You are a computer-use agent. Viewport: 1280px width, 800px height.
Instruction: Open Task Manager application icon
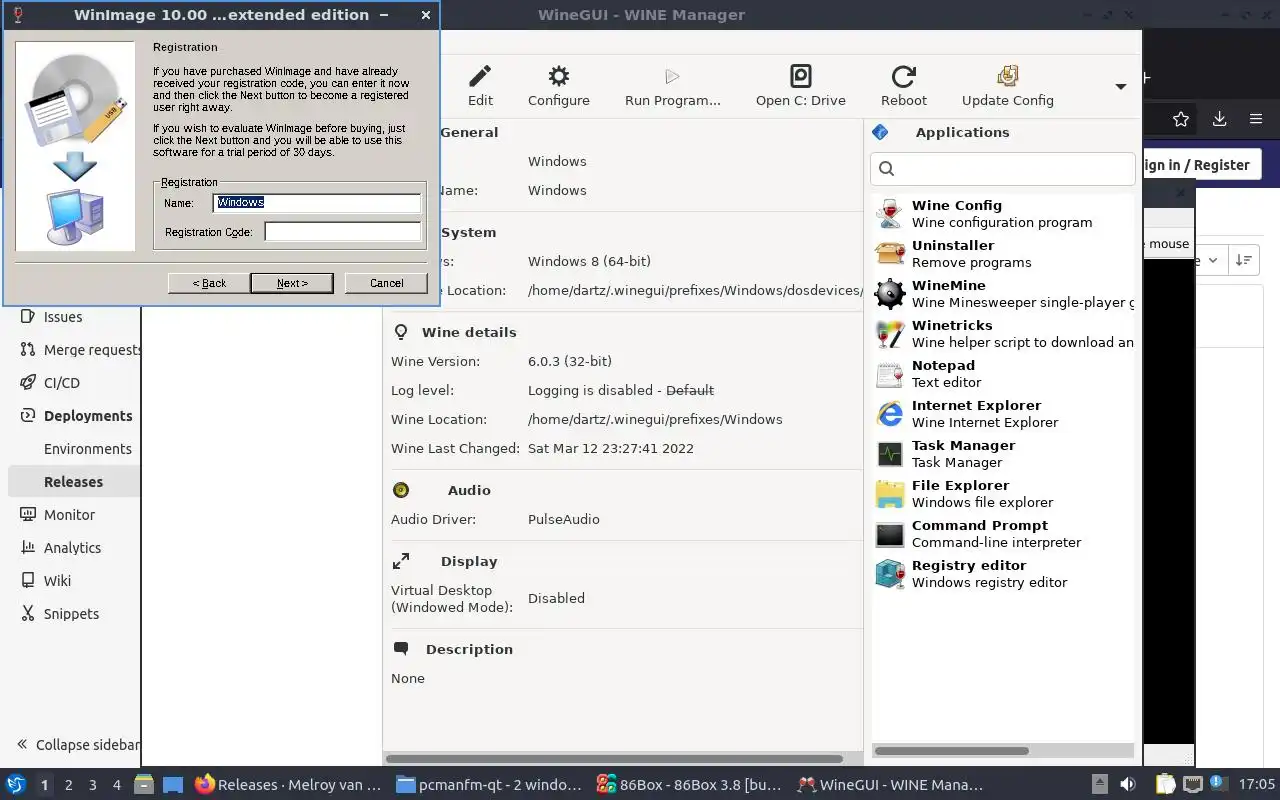pos(889,453)
